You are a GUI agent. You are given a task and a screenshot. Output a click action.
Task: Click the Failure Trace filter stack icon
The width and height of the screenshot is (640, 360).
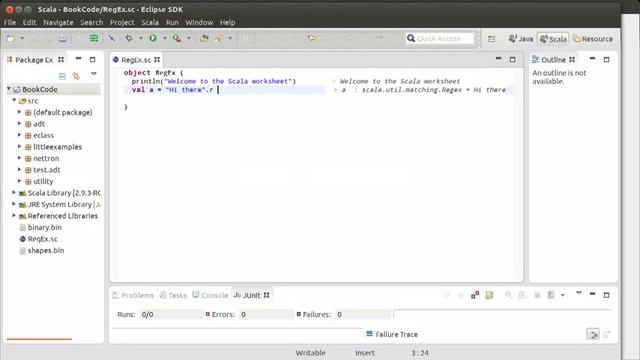(593, 334)
